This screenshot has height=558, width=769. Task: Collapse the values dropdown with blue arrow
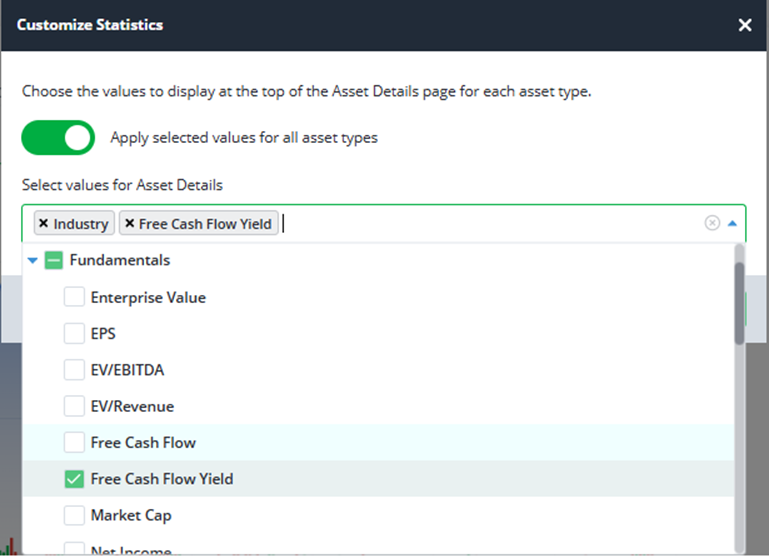[732, 224]
